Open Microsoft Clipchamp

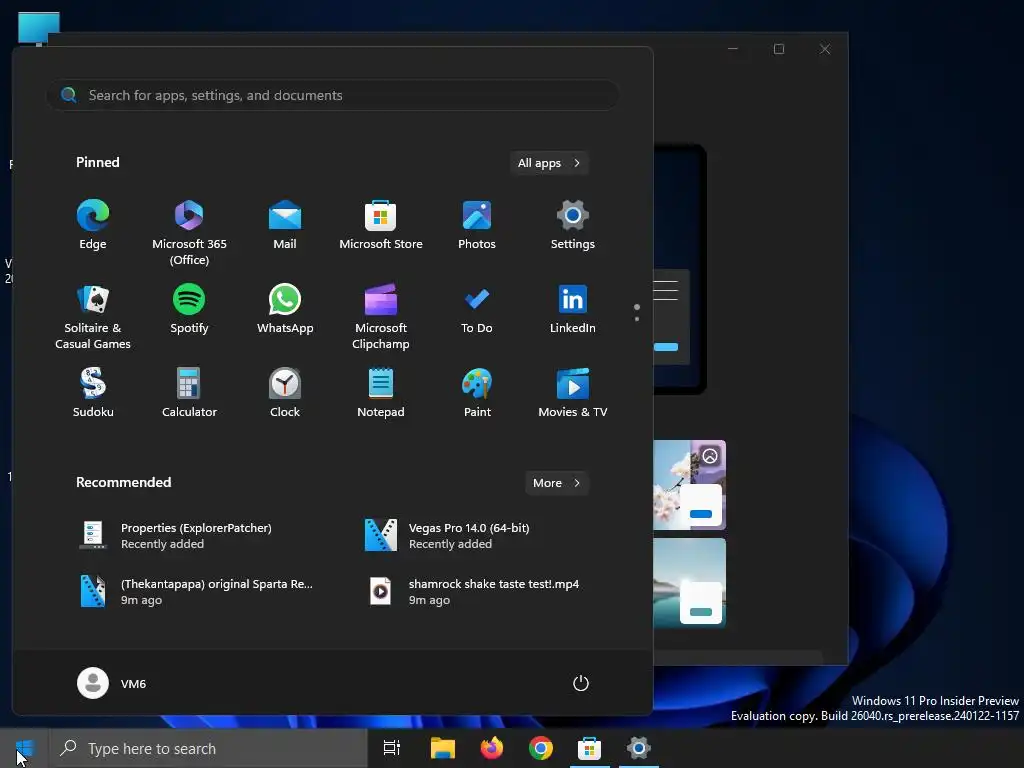(x=381, y=317)
